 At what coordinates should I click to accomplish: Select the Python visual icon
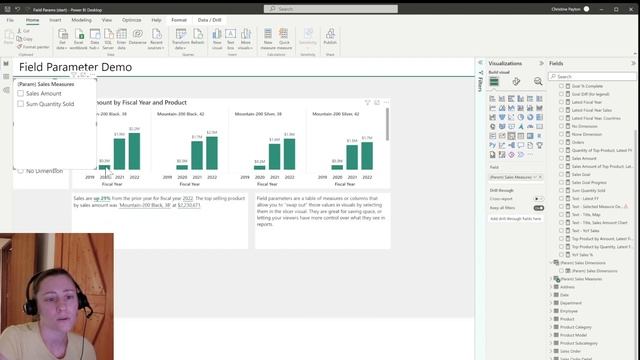(x=493, y=145)
